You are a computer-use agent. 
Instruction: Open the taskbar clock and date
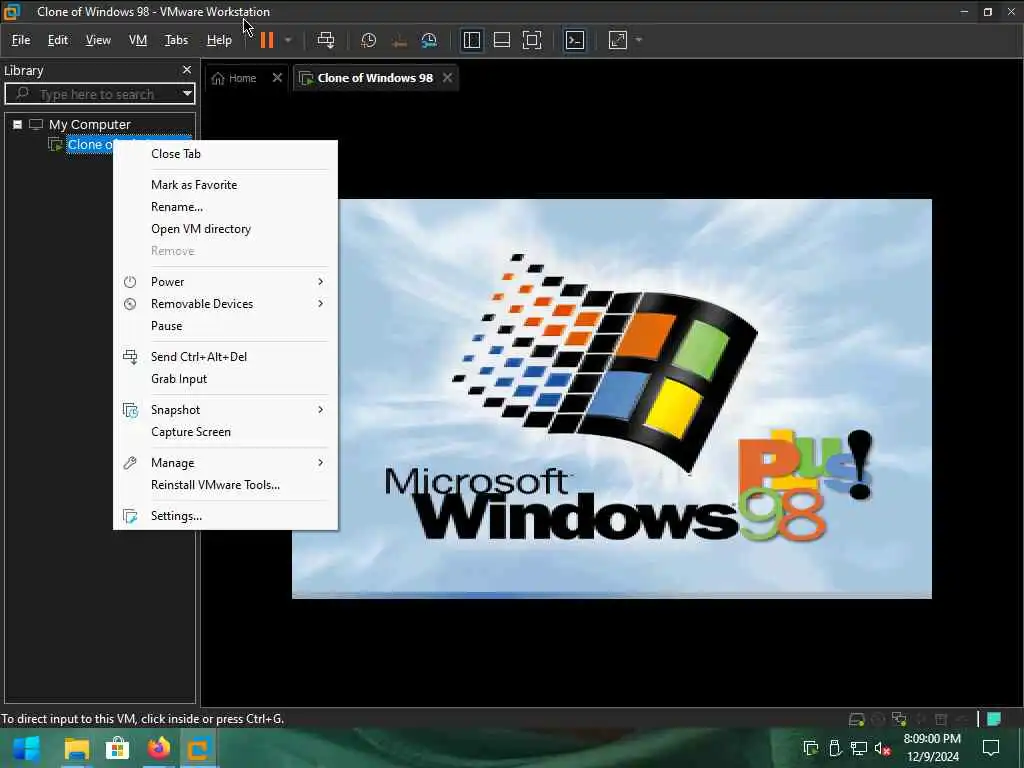pyautogui.click(x=932, y=748)
